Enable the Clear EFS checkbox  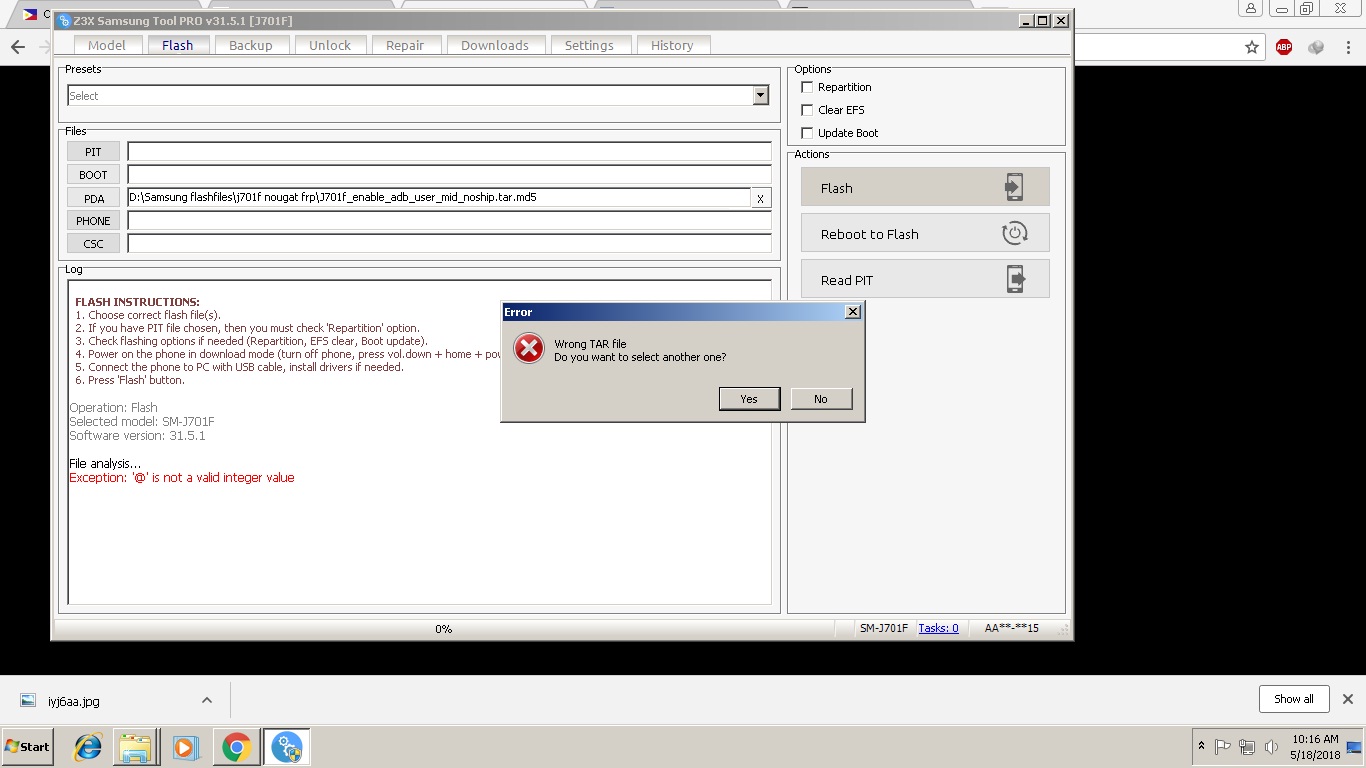pos(807,110)
